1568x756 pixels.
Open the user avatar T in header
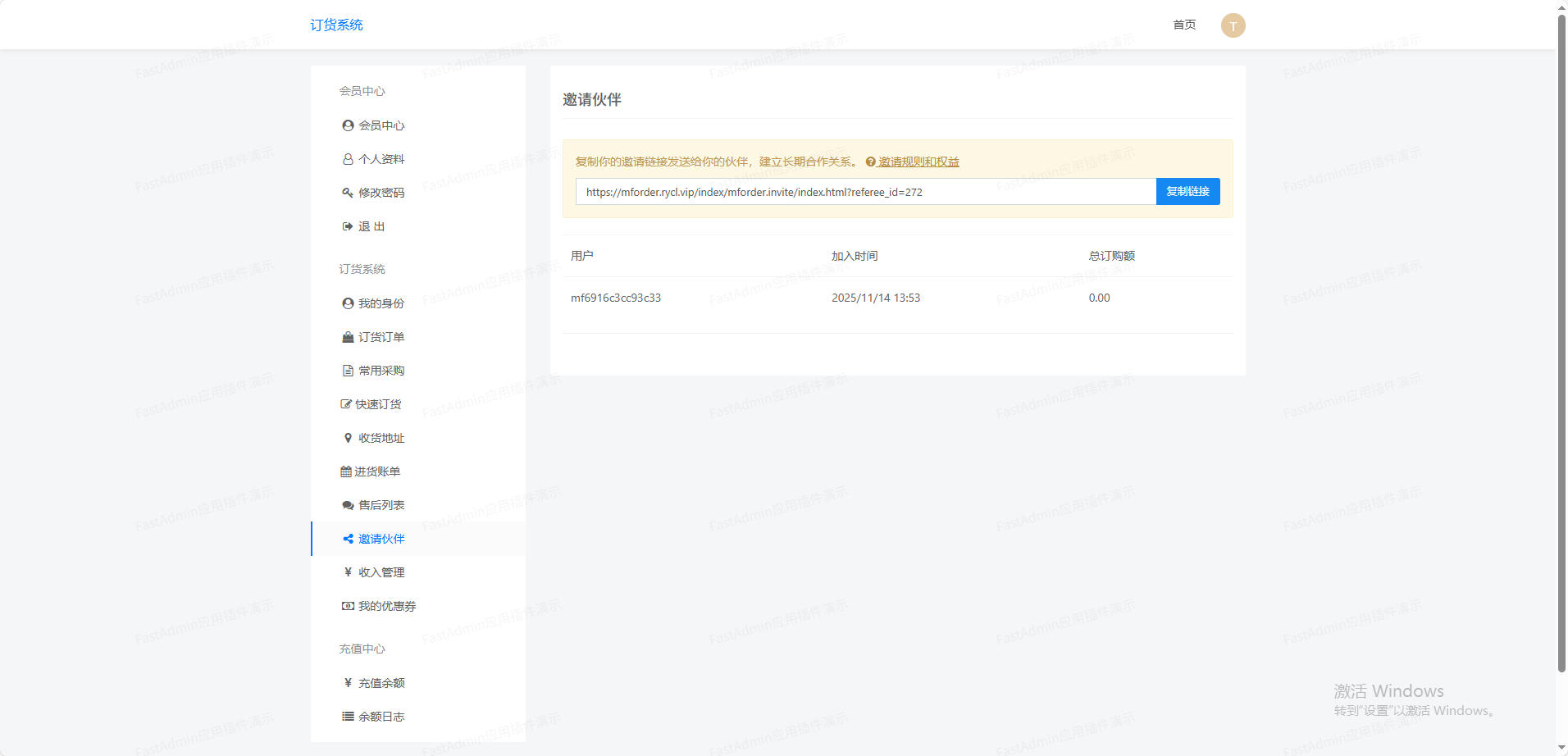(x=1233, y=25)
